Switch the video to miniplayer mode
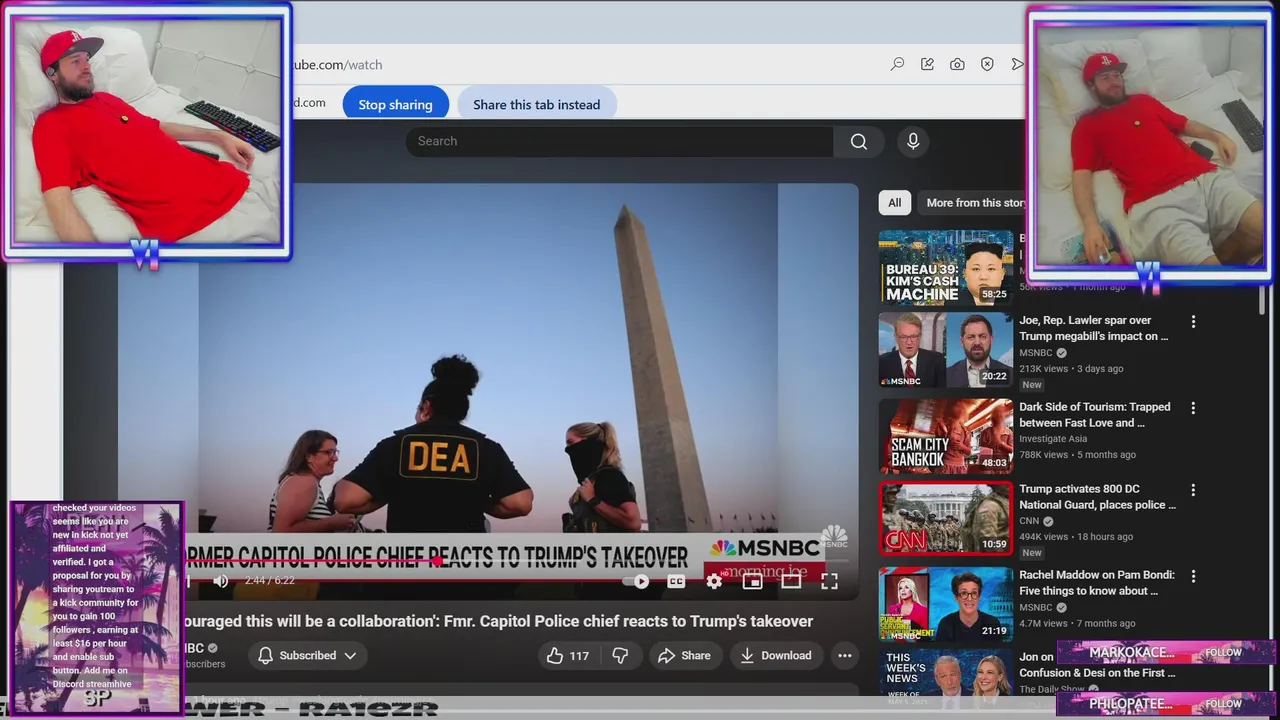Image resolution: width=1280 pixels, height=720 pixels. pyautogui.click(x=753, y=581)
